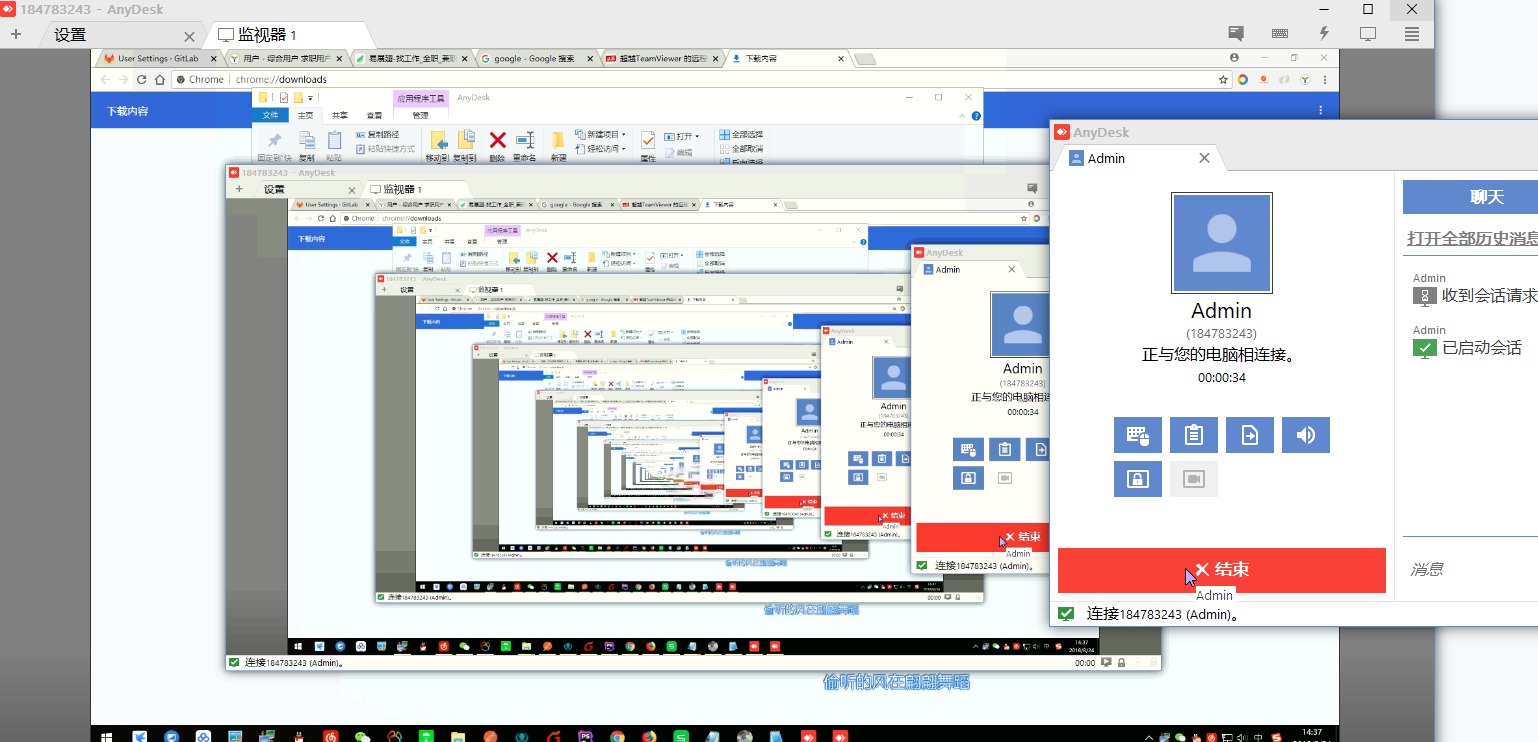Click the Chrome back arrow
Viewport: 1538px width, 742px height.
tap(105, 79)
